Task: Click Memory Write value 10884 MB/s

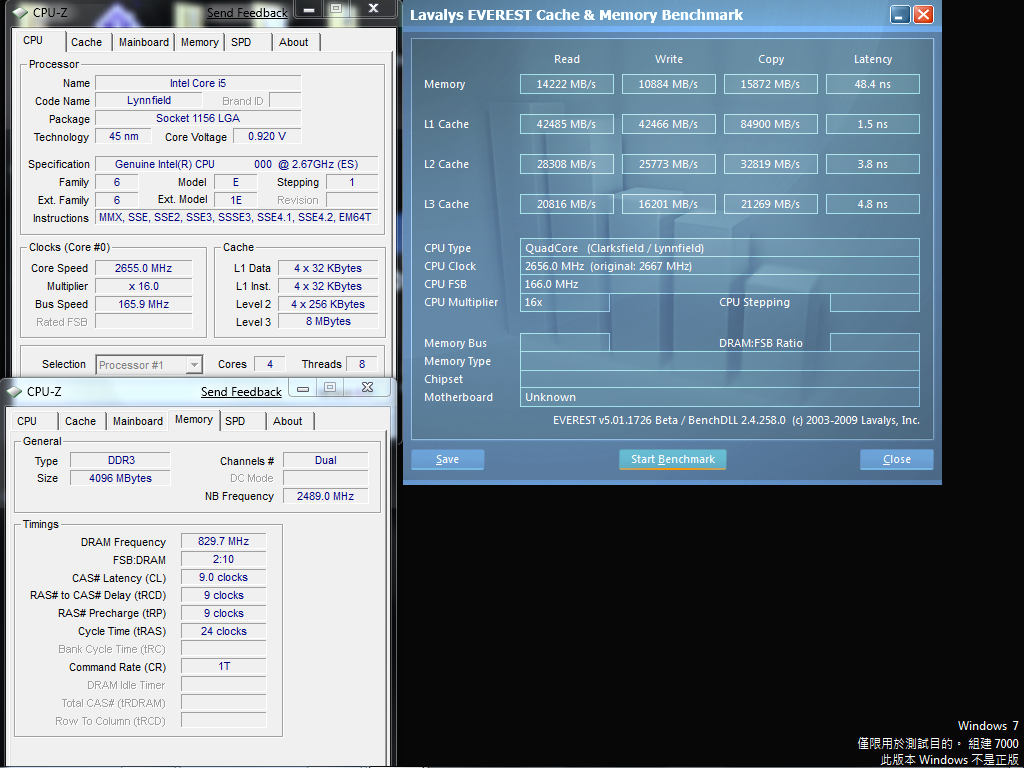Action: pos(669,84)
